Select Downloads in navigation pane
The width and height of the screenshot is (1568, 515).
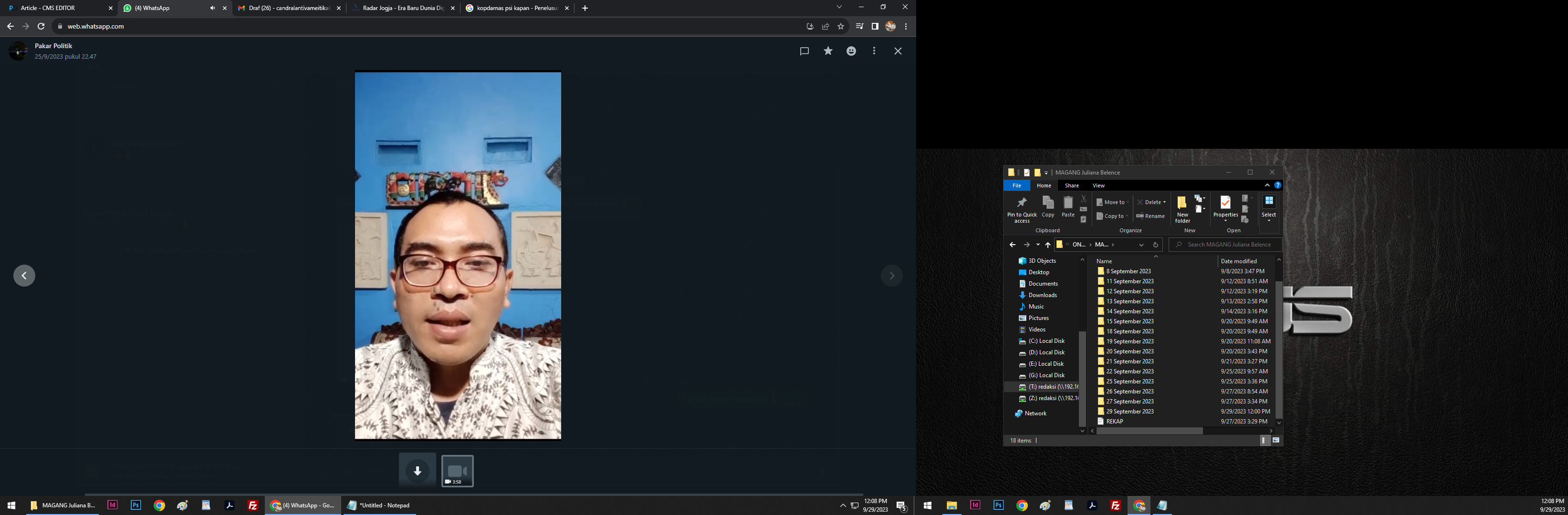coord(1042,295)
